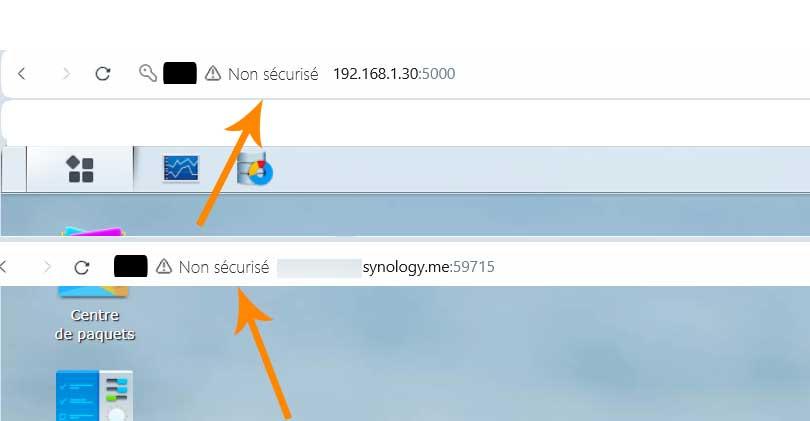Open the password key icon in address bar
Image resolution: width=810 pixels, height=421 pixels.
pos(148,73)
